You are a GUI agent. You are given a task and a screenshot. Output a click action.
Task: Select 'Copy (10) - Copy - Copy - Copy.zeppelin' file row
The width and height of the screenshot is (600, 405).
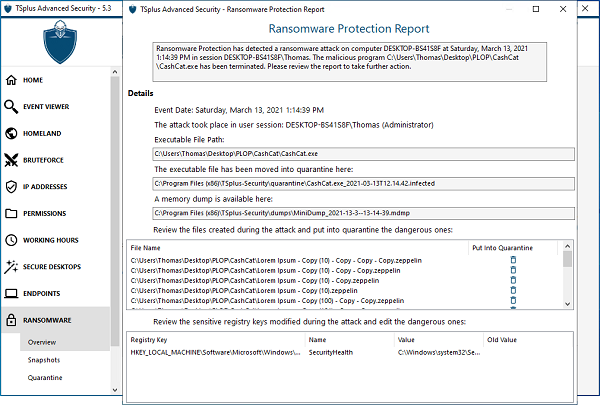click(276, 260)
